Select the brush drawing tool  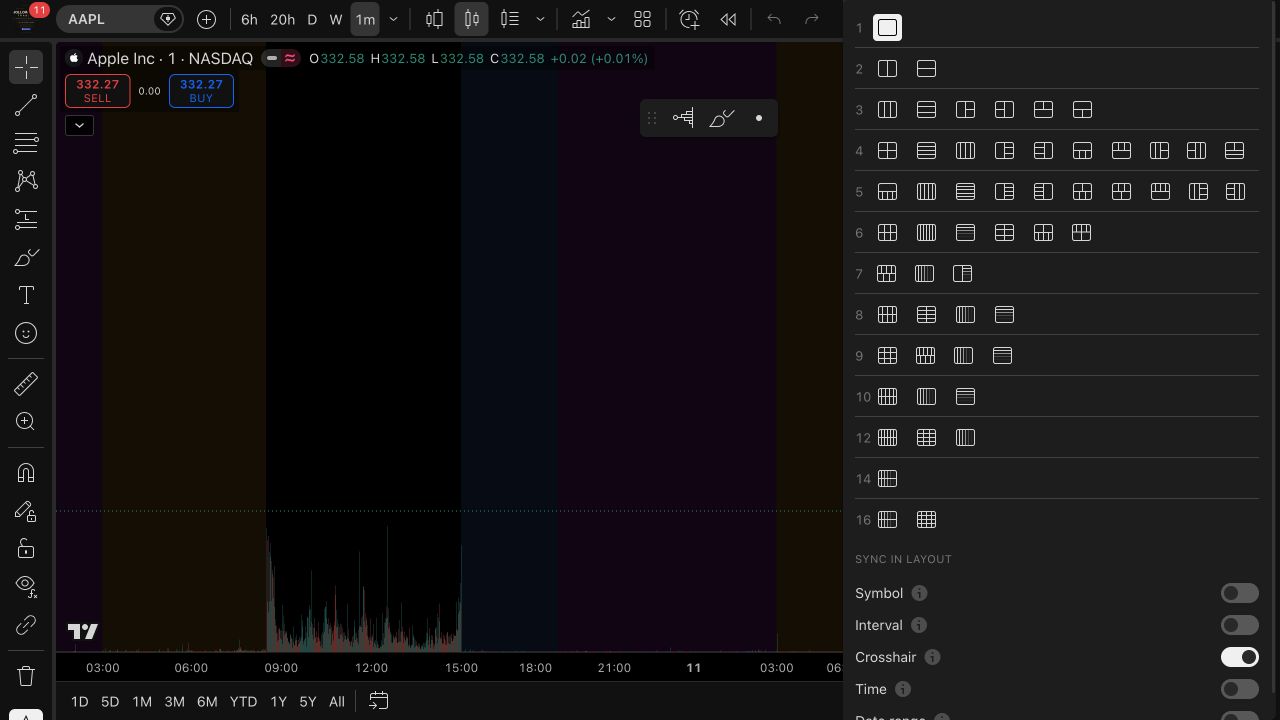(26, 257)
